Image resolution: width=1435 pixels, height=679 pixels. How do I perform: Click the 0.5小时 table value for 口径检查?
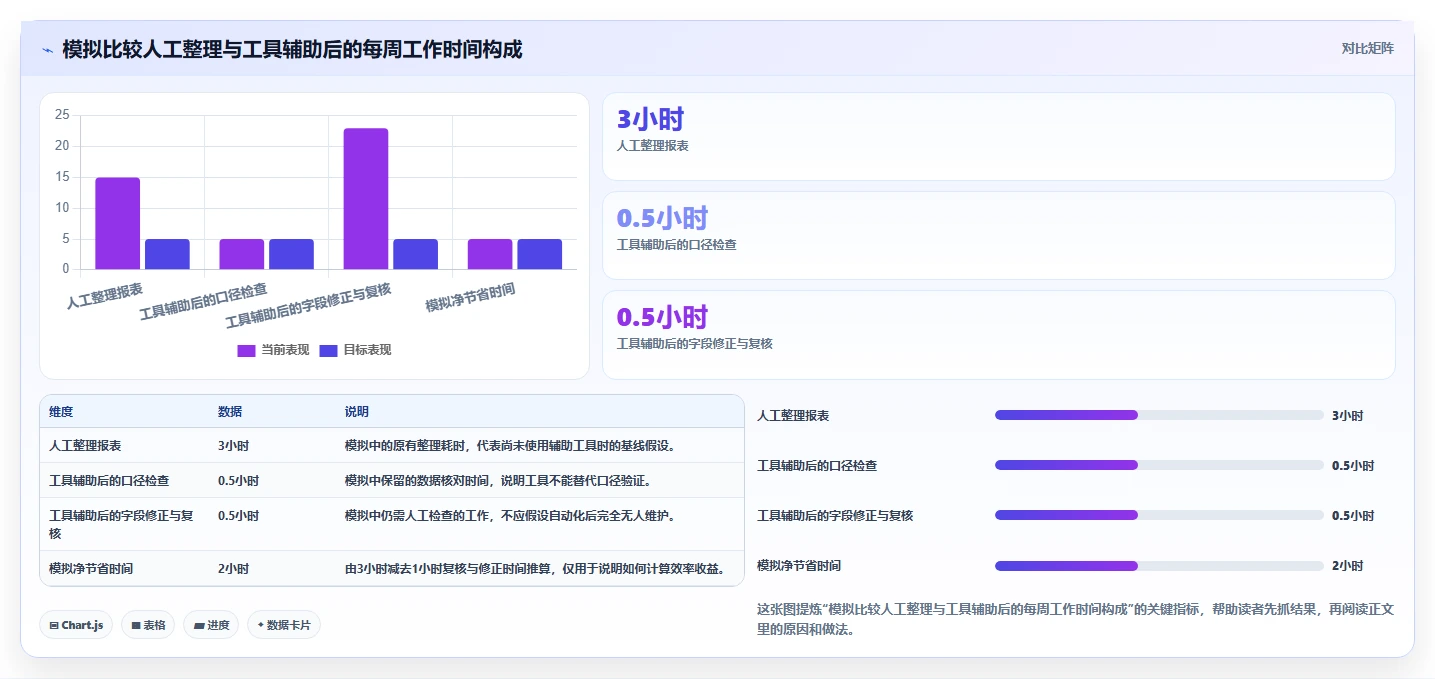(238, 481)
